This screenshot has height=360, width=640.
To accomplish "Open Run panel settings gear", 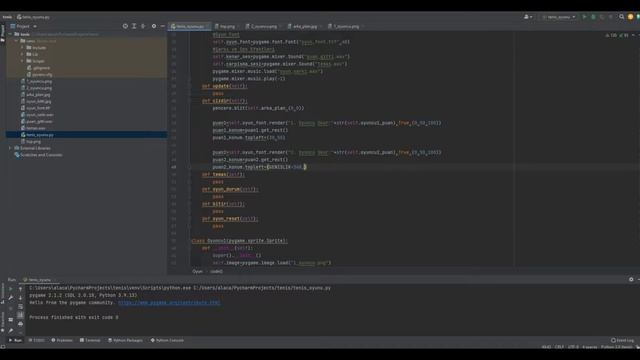I will click(631, 280).
